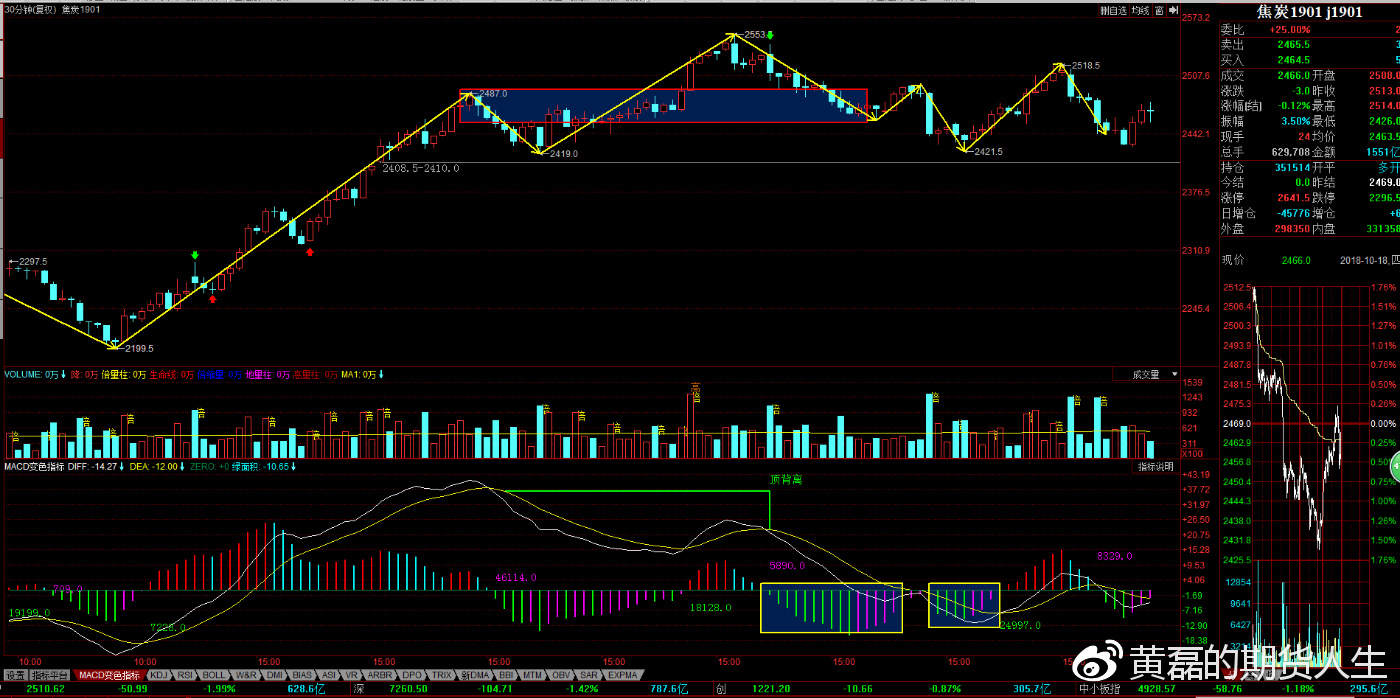Click the 2421.5 price label
1400x698 pixels.
click(x=988, y=151)
